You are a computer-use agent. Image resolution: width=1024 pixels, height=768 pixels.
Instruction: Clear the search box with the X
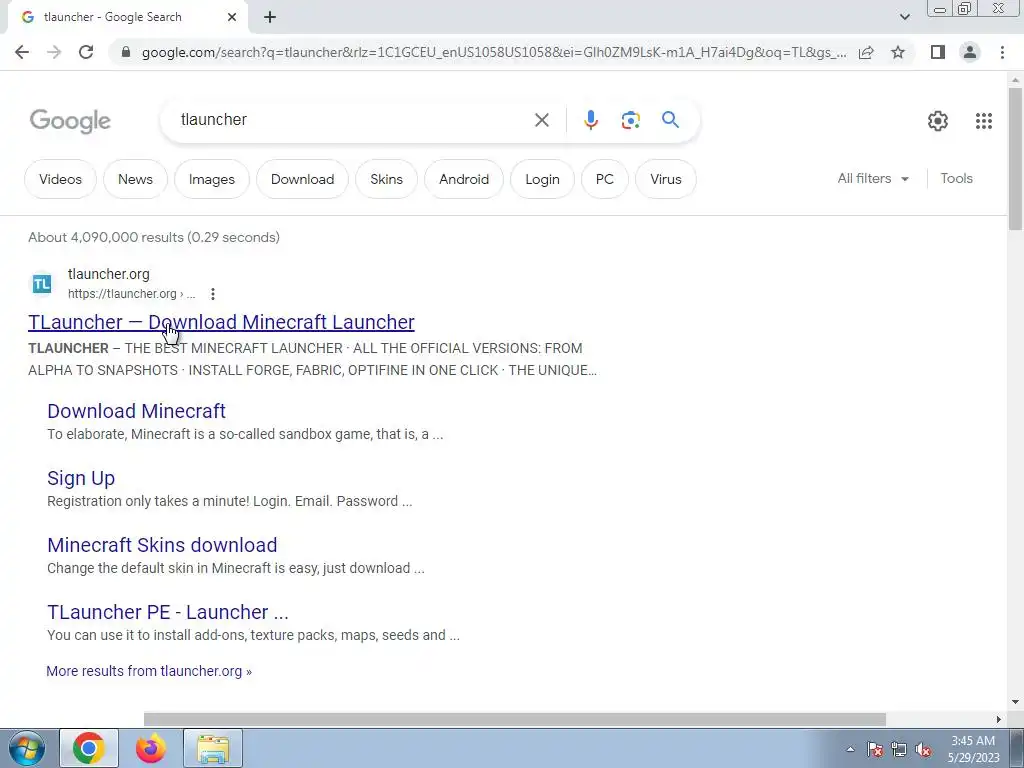(x=541, y=120)
